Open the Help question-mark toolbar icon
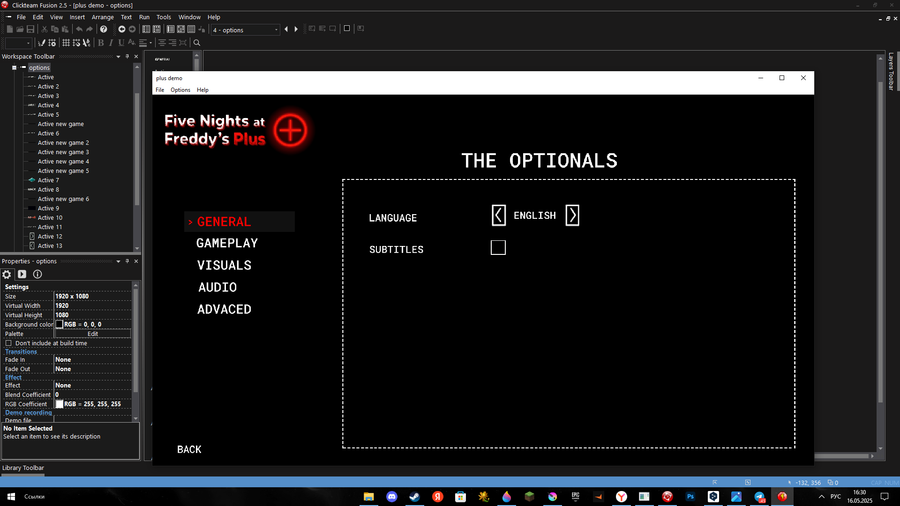Screen dimensions: 900x506 coord(103,29)
